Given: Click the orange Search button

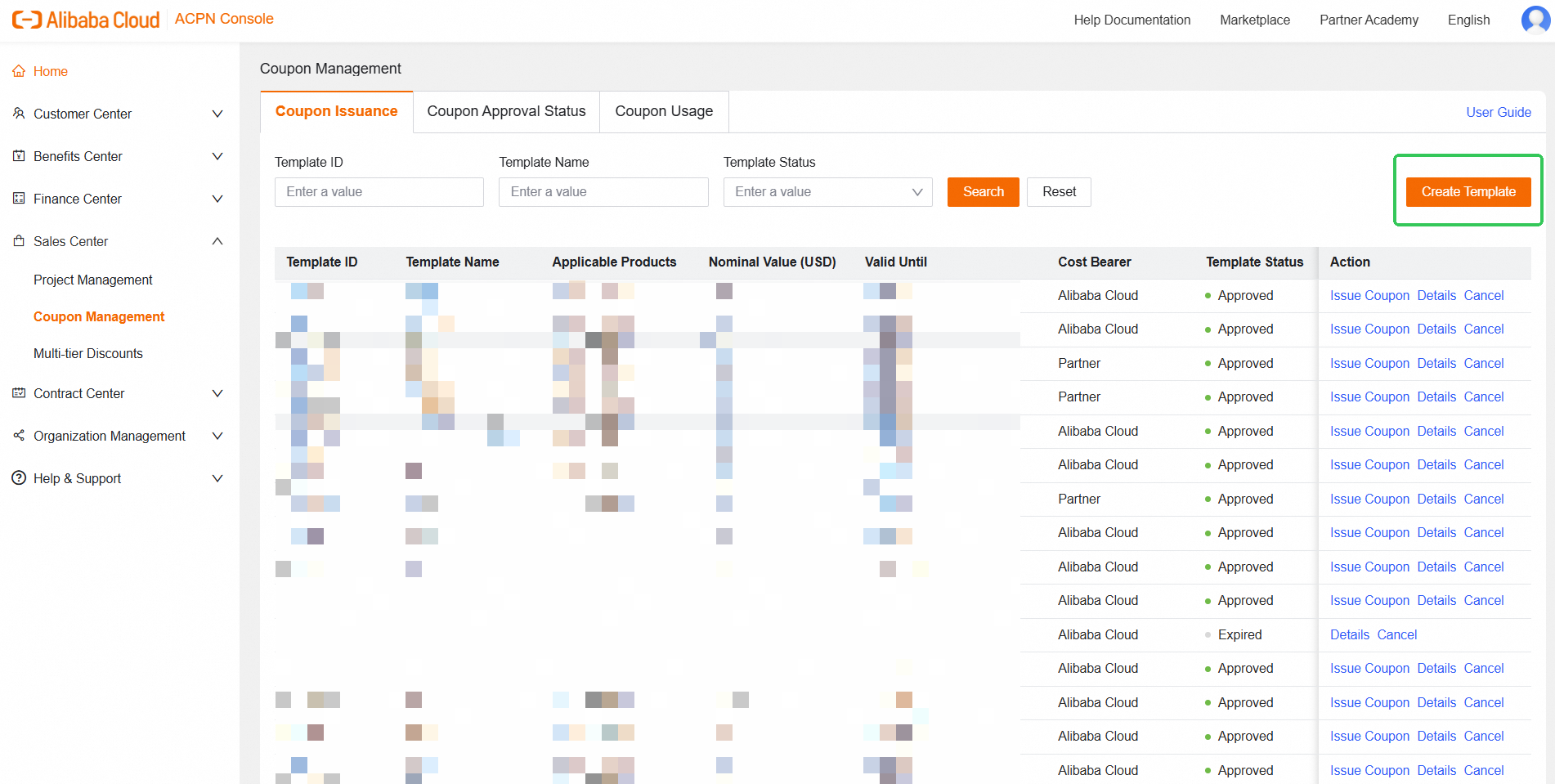Looking at the screenshot, I should tap(983, 192).
